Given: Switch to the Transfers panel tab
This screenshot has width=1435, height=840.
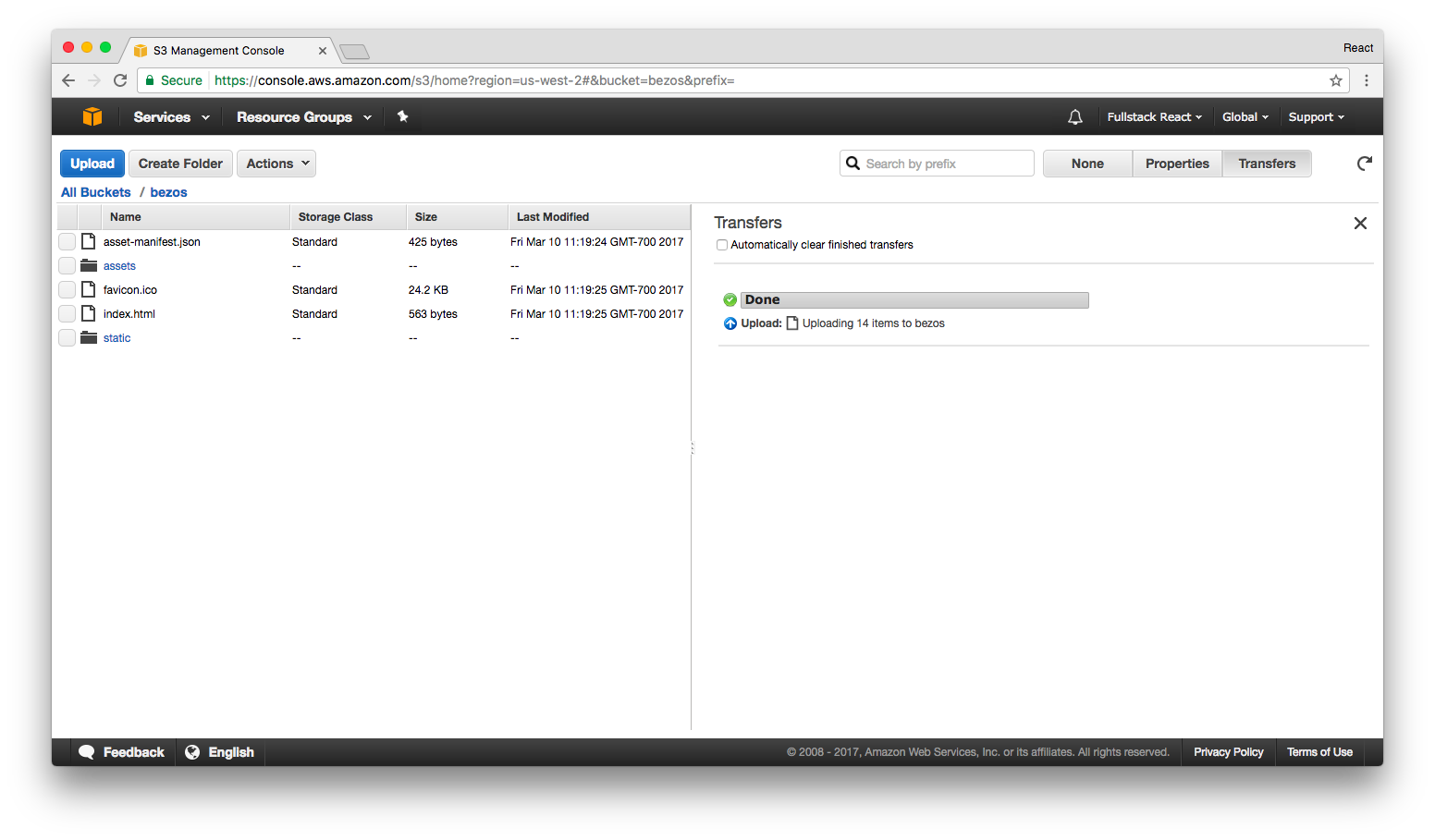Looking at the screenshot, I should click(x=1267, y=164).
